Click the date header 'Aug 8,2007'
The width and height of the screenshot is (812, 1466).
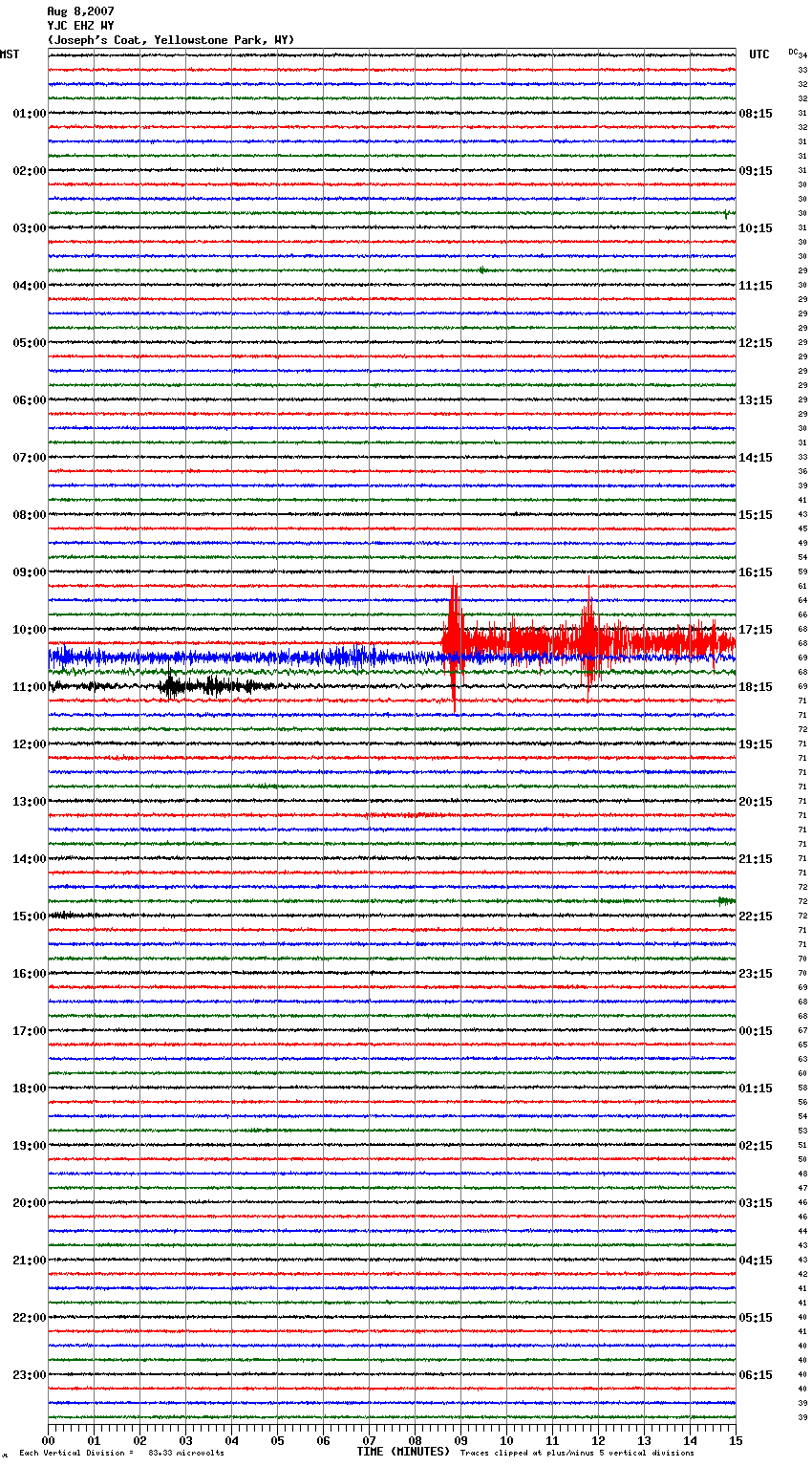pyautogui.click(x=80, y=11)
